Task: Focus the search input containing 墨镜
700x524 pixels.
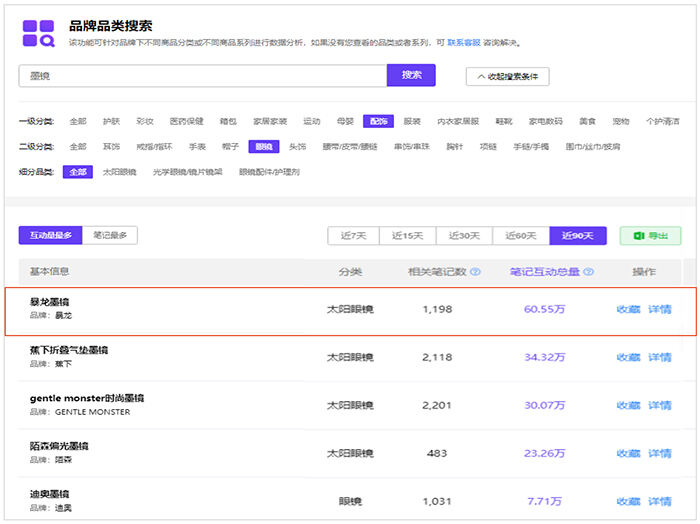Action: [200, 76]
